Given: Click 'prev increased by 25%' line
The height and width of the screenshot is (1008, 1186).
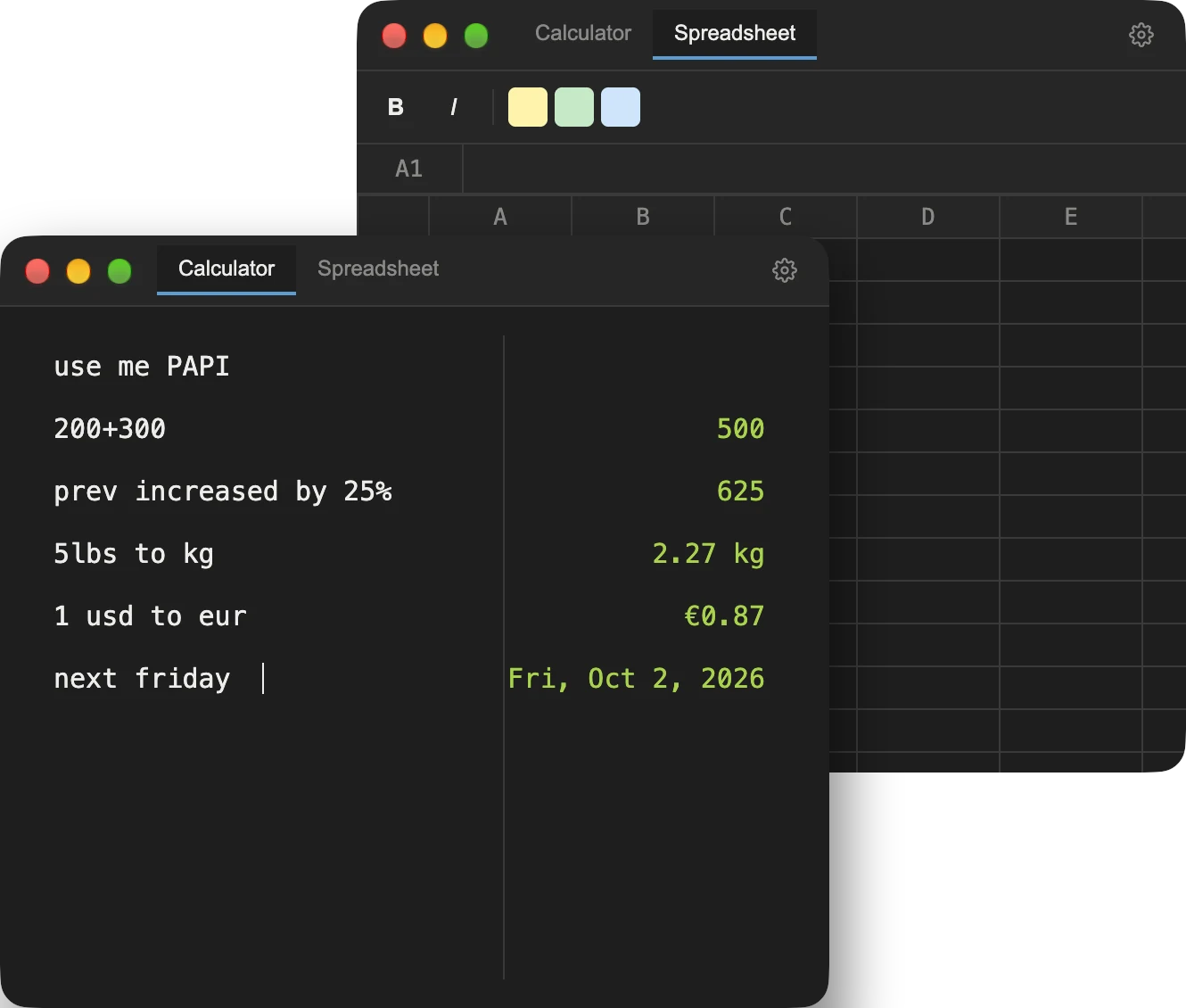Looking at the screenshot, I should pos(223,492).
